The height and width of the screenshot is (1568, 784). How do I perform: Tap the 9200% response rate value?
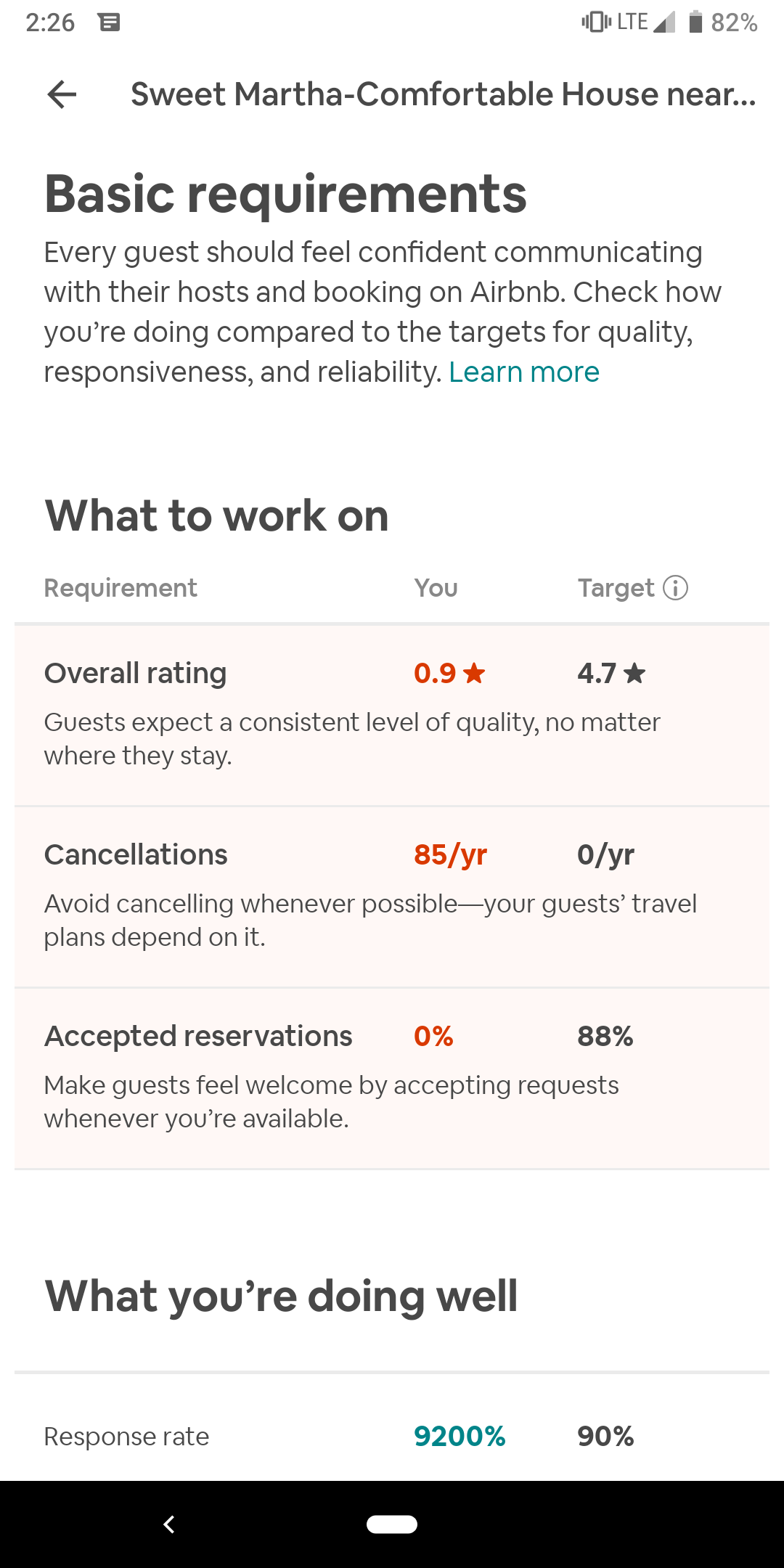[x=460, y=1436]
